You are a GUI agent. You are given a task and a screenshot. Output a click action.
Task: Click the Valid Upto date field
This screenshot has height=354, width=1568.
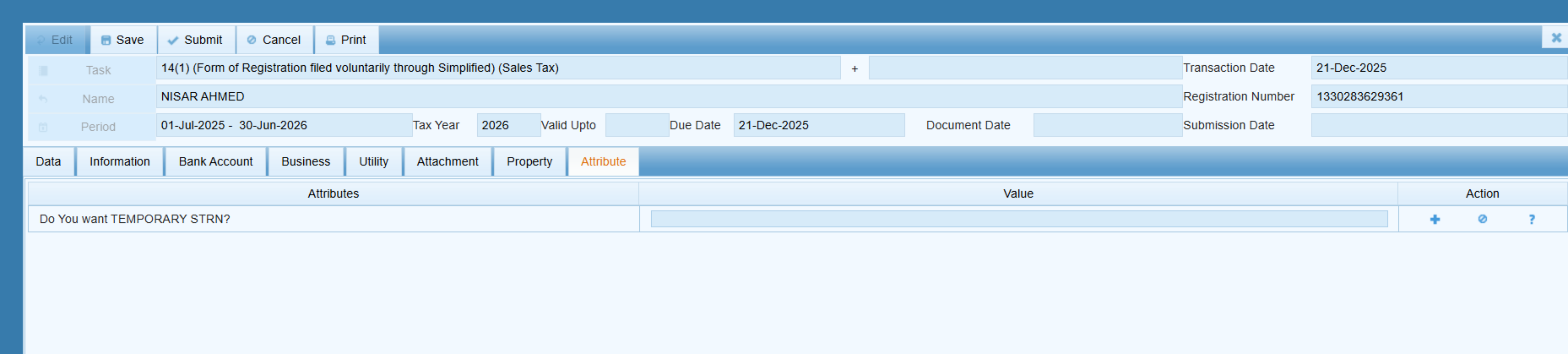click(x=637, y=125)
